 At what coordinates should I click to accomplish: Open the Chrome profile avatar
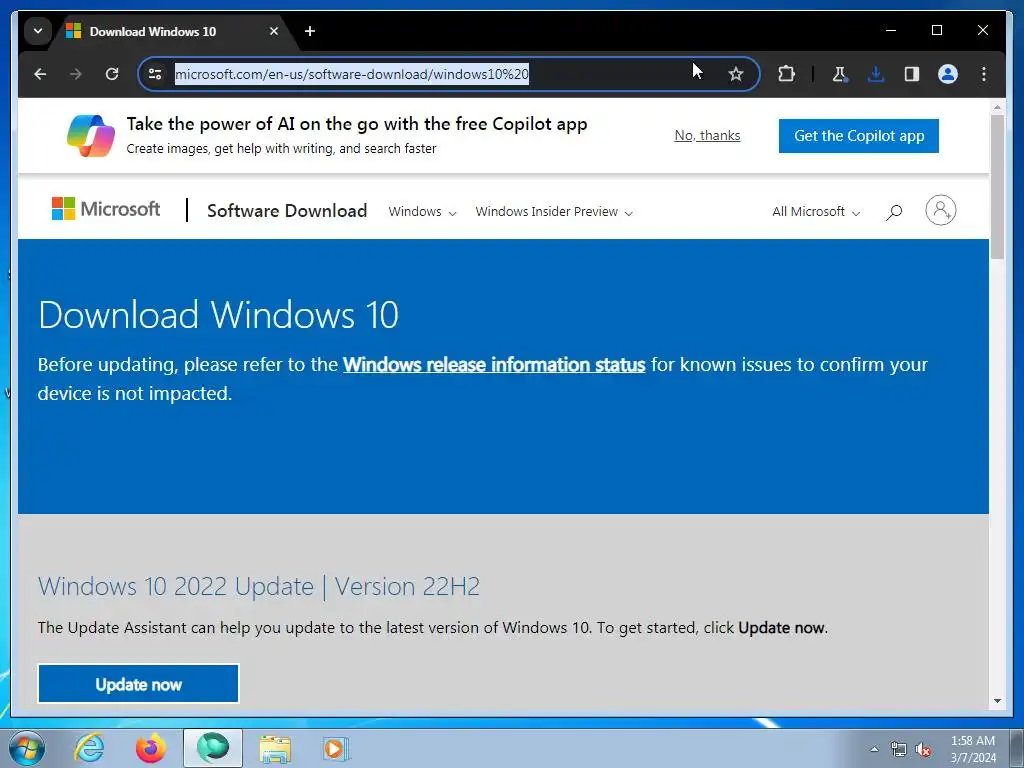[x=948, y=74]
